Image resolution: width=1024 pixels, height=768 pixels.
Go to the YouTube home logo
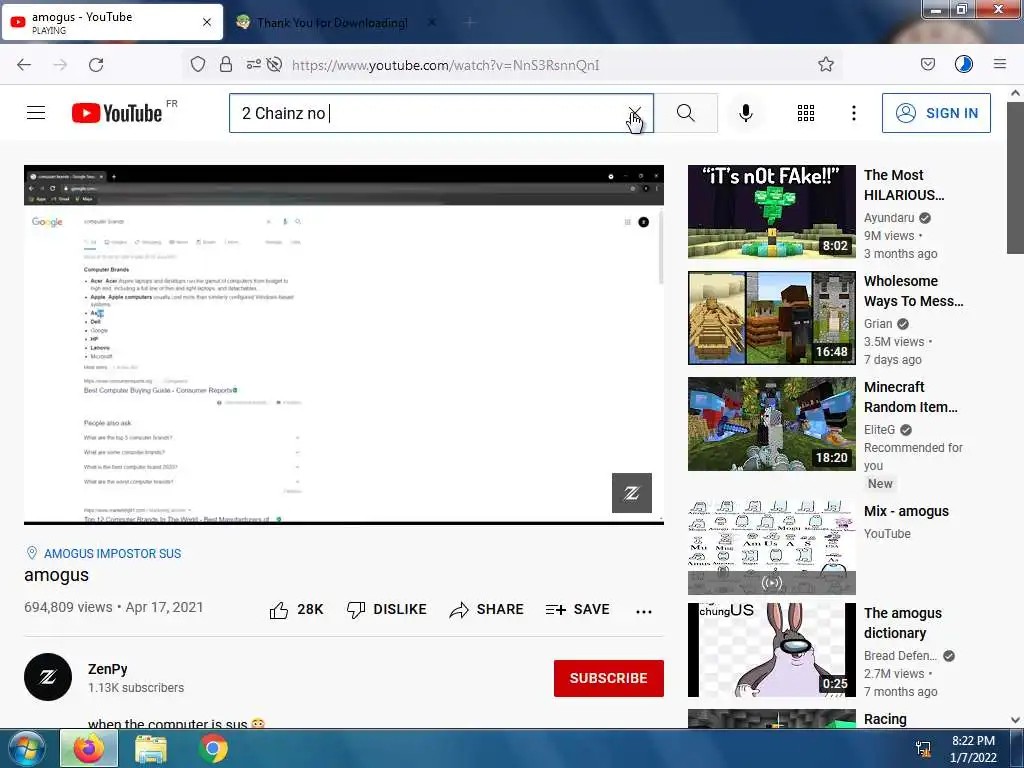point(117,113)
